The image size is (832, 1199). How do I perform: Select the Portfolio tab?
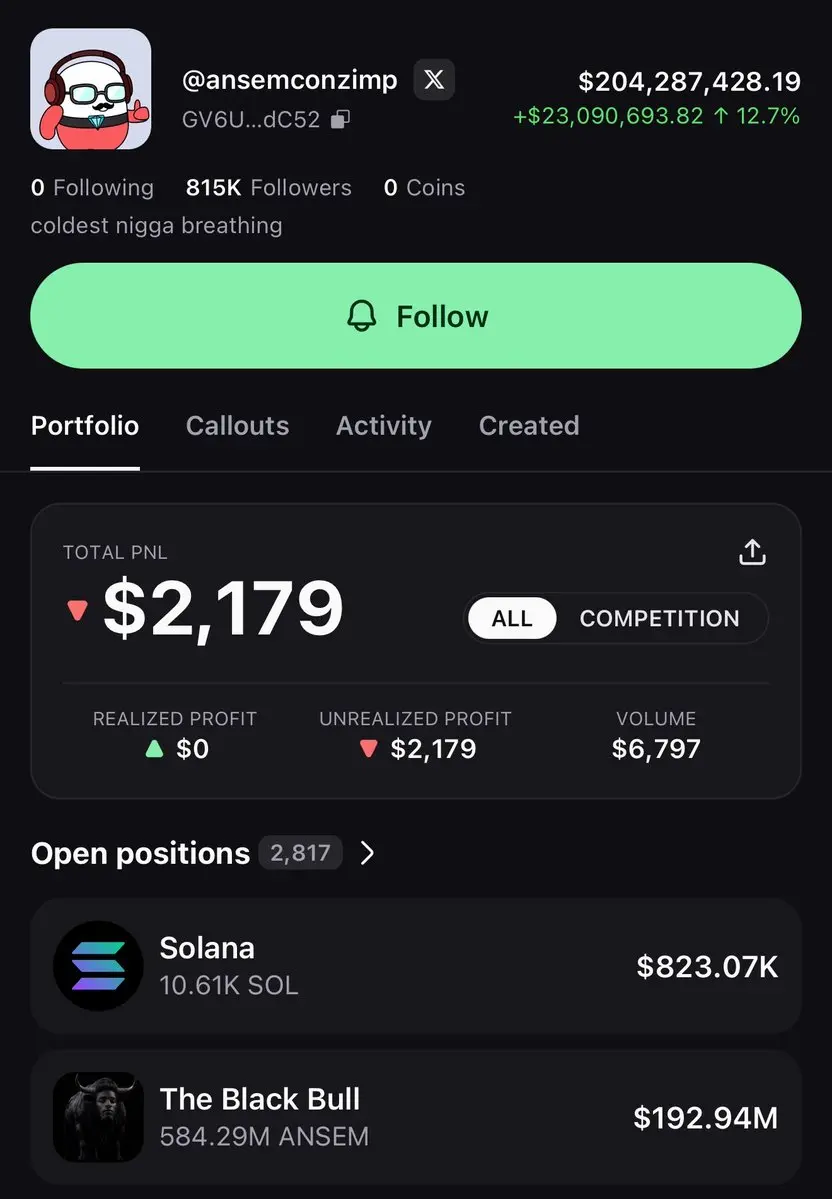(85, 425)
